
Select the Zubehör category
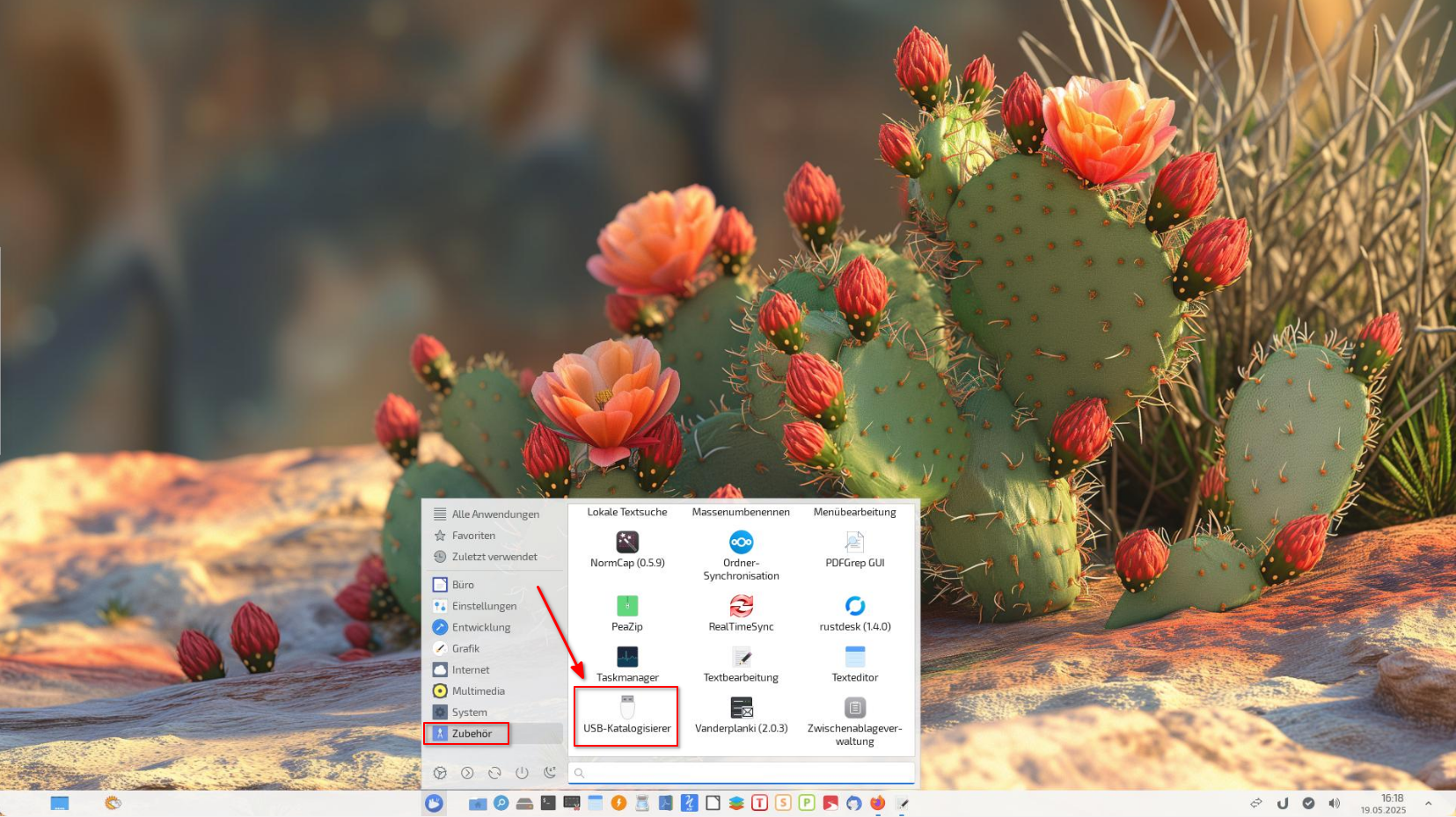(x=494, y=733)
